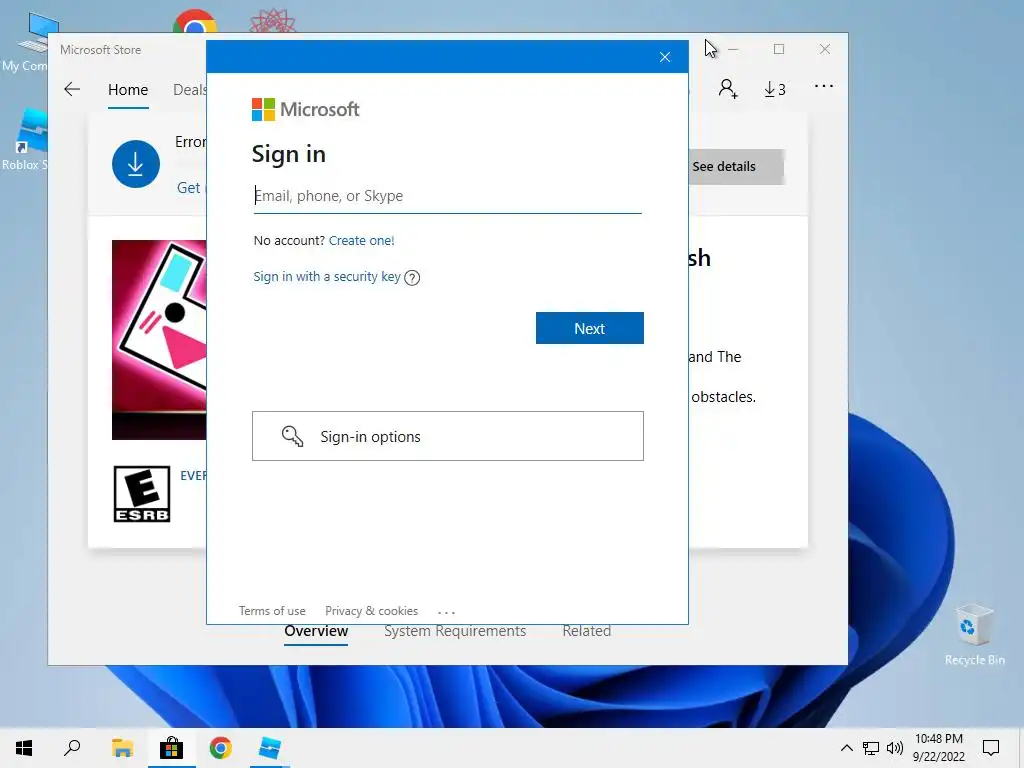Click the Geometry Dash game thumbnail
Viewport: 1024px width, 768px height.
pyautogui.click(x=159, y=340)
